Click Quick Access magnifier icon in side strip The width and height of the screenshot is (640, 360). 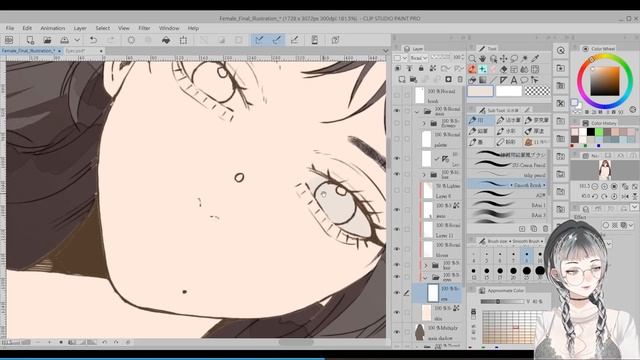[x=561, y=51]
